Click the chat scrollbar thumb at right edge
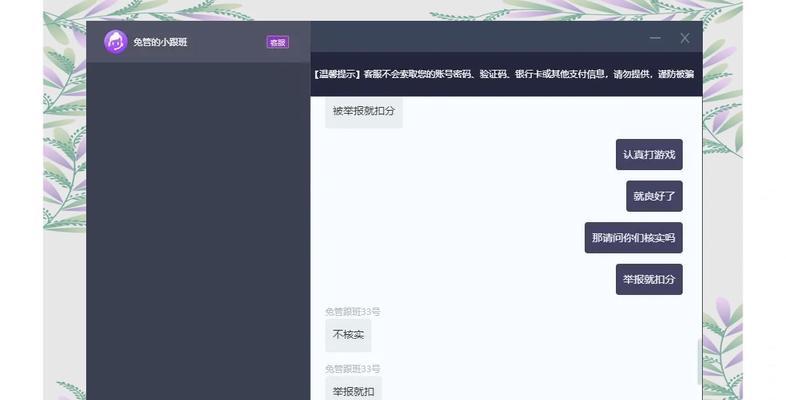Screen dimensions: 786x400 (699, 362)
